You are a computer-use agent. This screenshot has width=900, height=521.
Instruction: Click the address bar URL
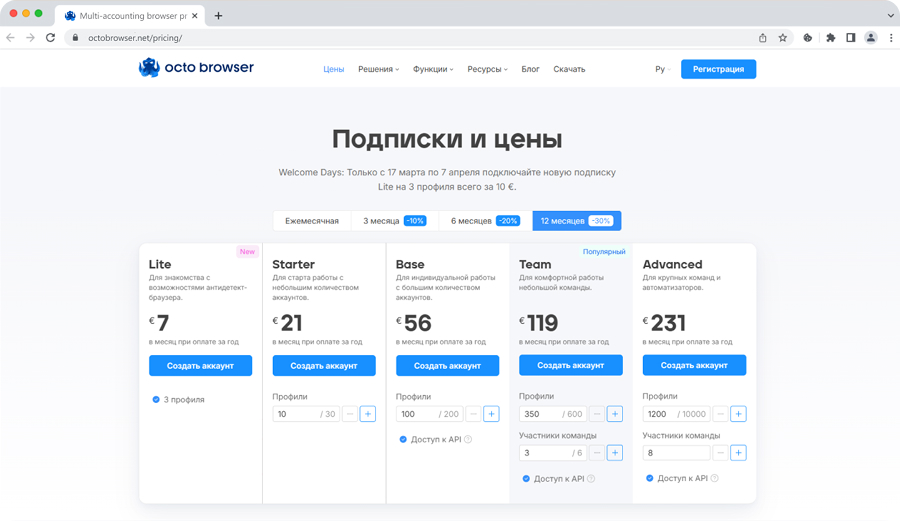tap(135, 38)
